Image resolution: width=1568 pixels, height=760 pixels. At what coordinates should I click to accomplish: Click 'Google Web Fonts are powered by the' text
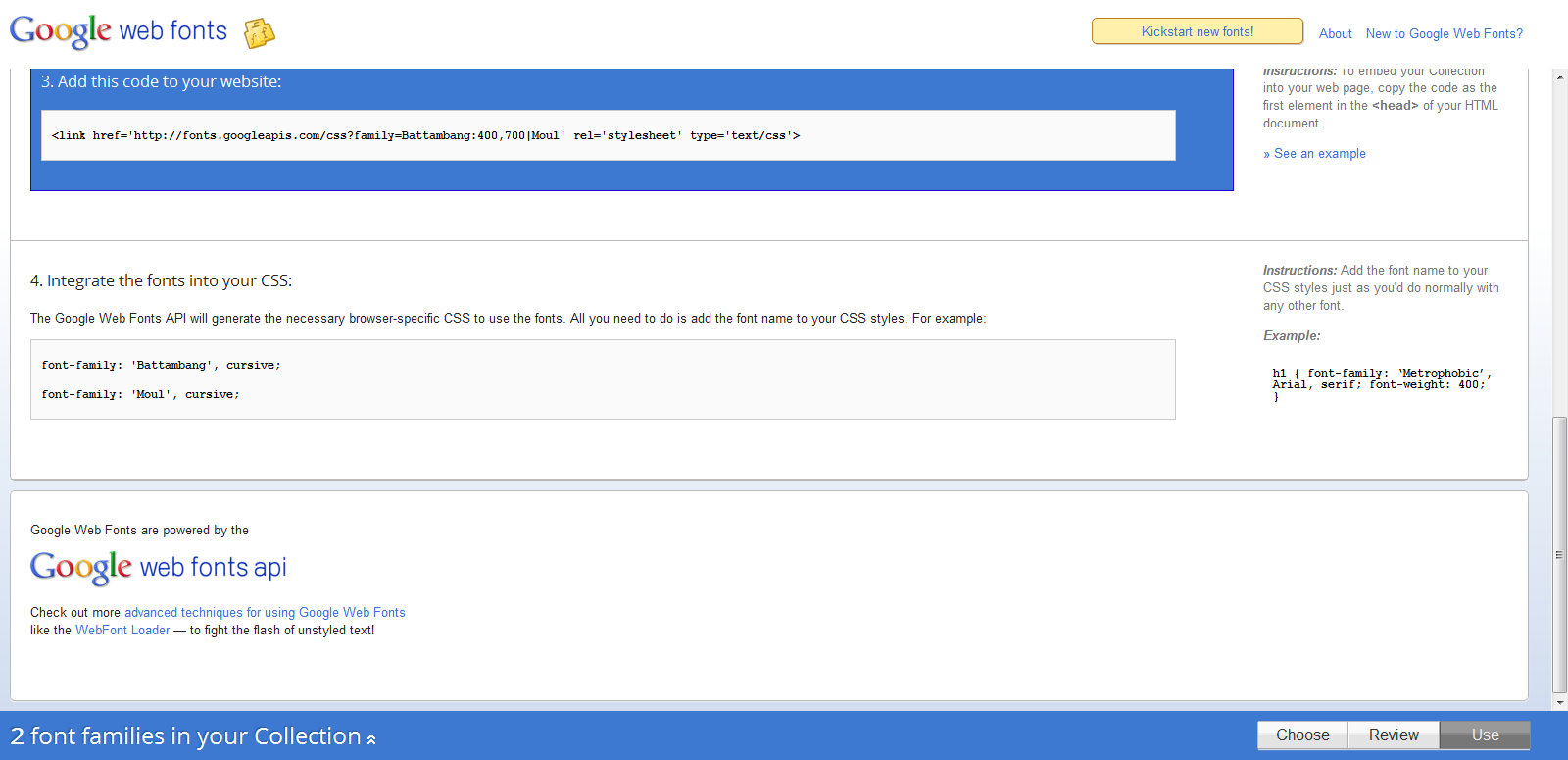[x=139, y=531]
